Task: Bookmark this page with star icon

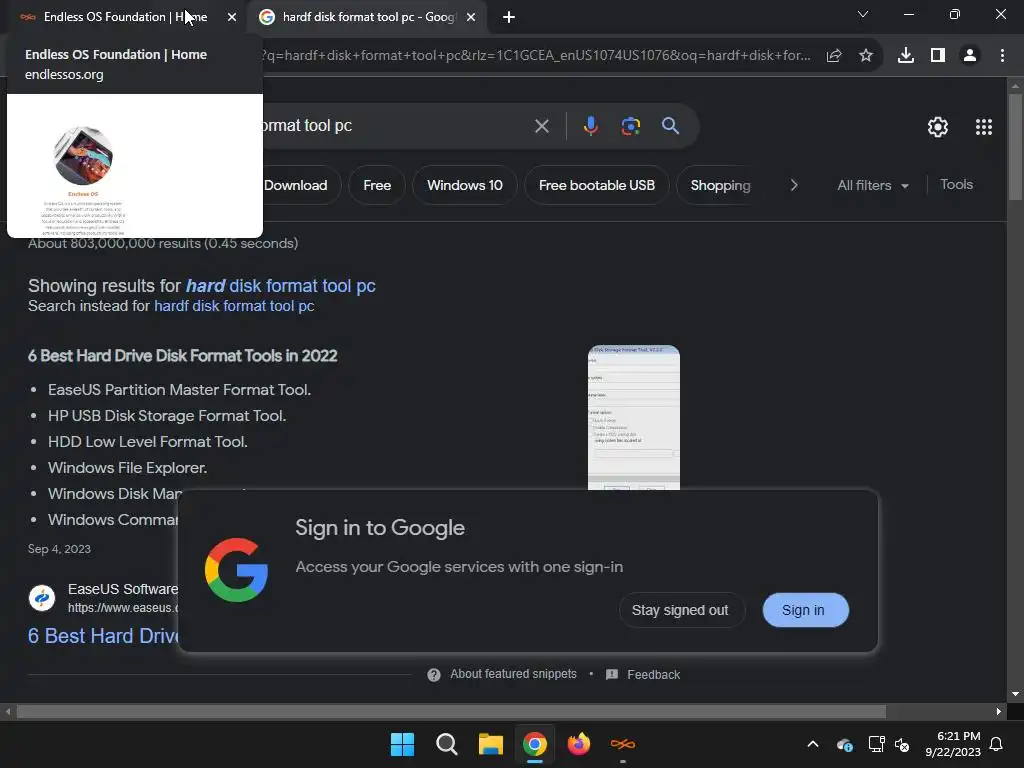Action: tap(866, 56)
